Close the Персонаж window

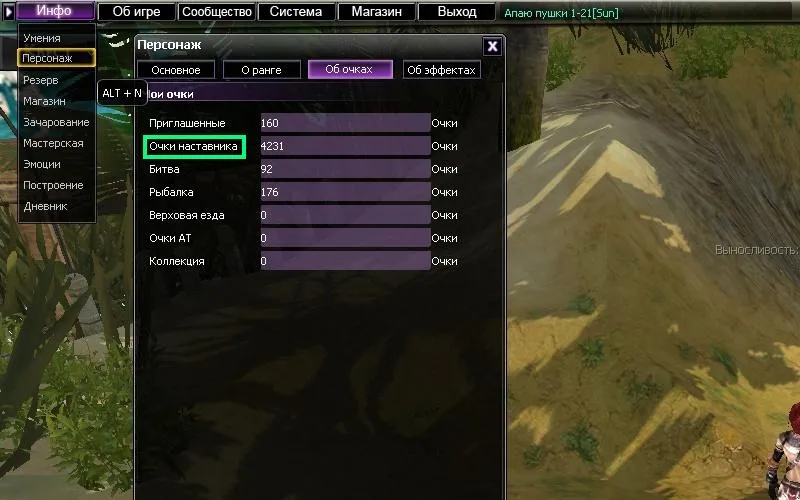tap(492, 46)
